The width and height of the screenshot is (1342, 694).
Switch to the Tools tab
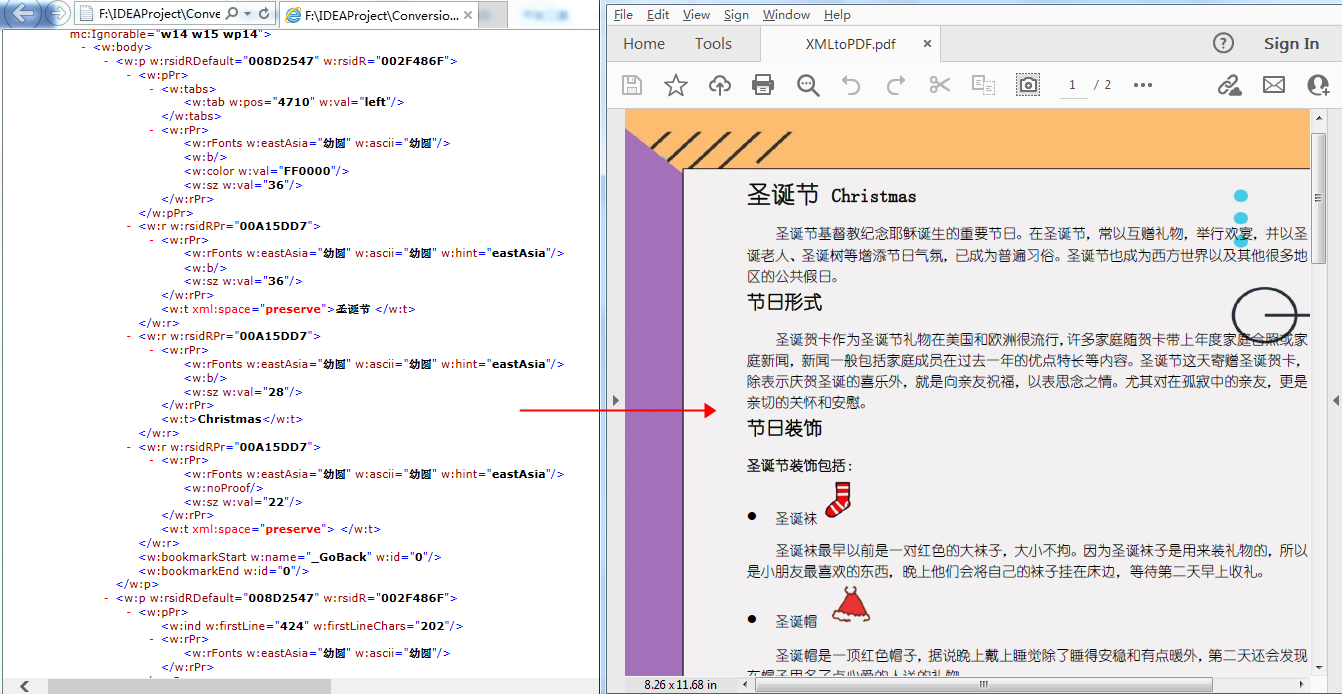713,43
